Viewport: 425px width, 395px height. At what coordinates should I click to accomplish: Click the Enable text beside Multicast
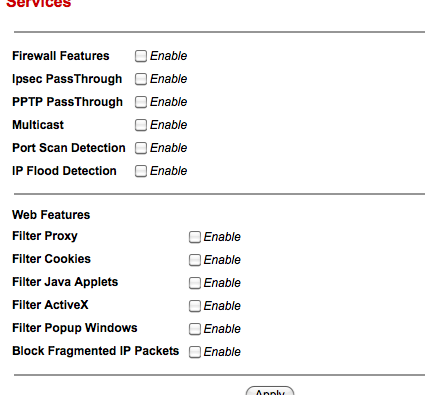point(168,125)
